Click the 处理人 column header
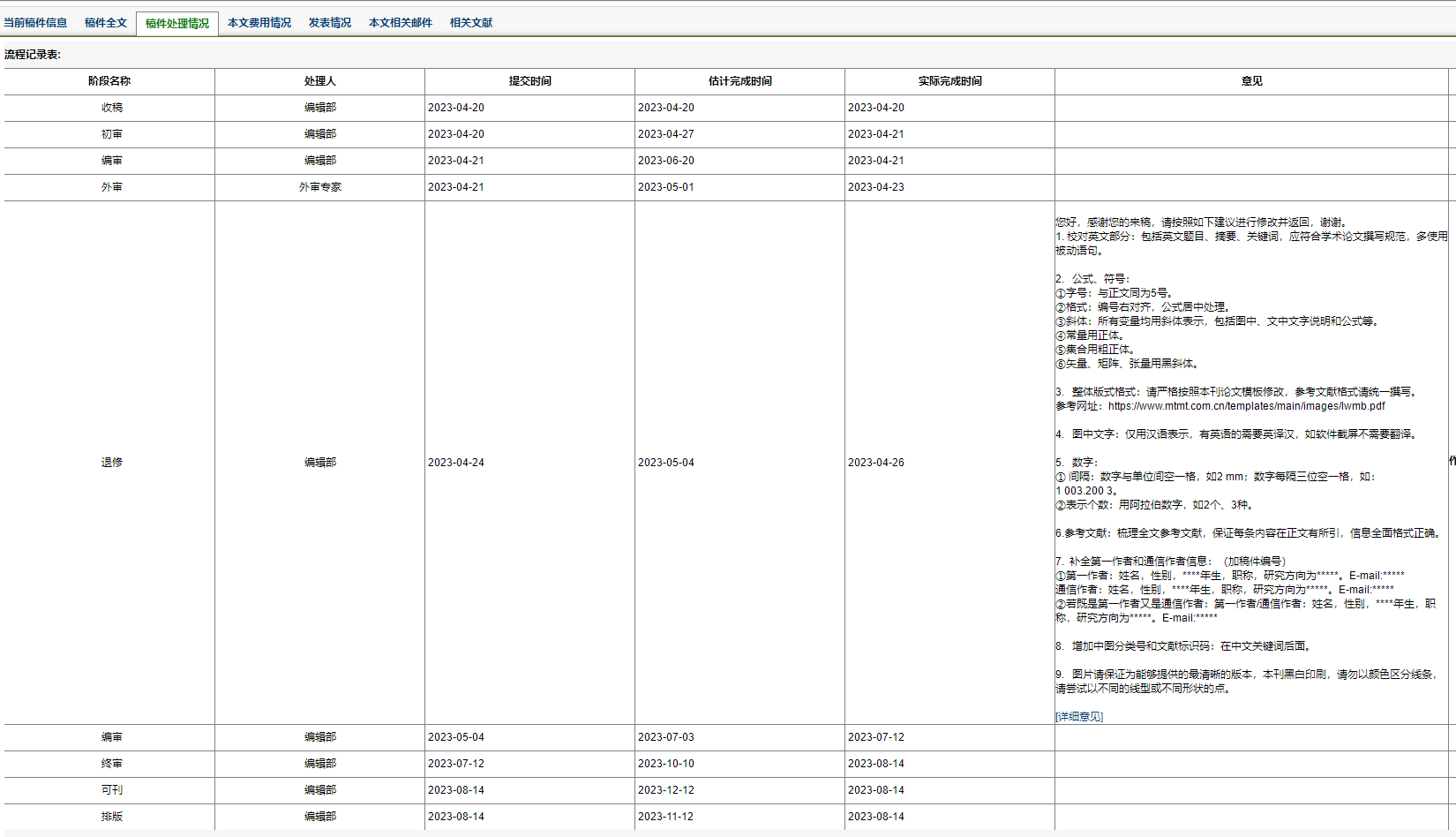The width and height of the screenshot is (1456, 837). [319, 81]
